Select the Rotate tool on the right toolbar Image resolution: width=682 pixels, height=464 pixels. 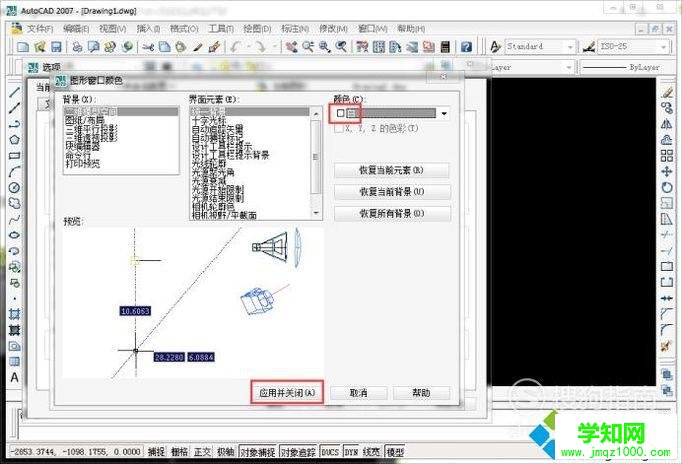[x=666, y=187]
